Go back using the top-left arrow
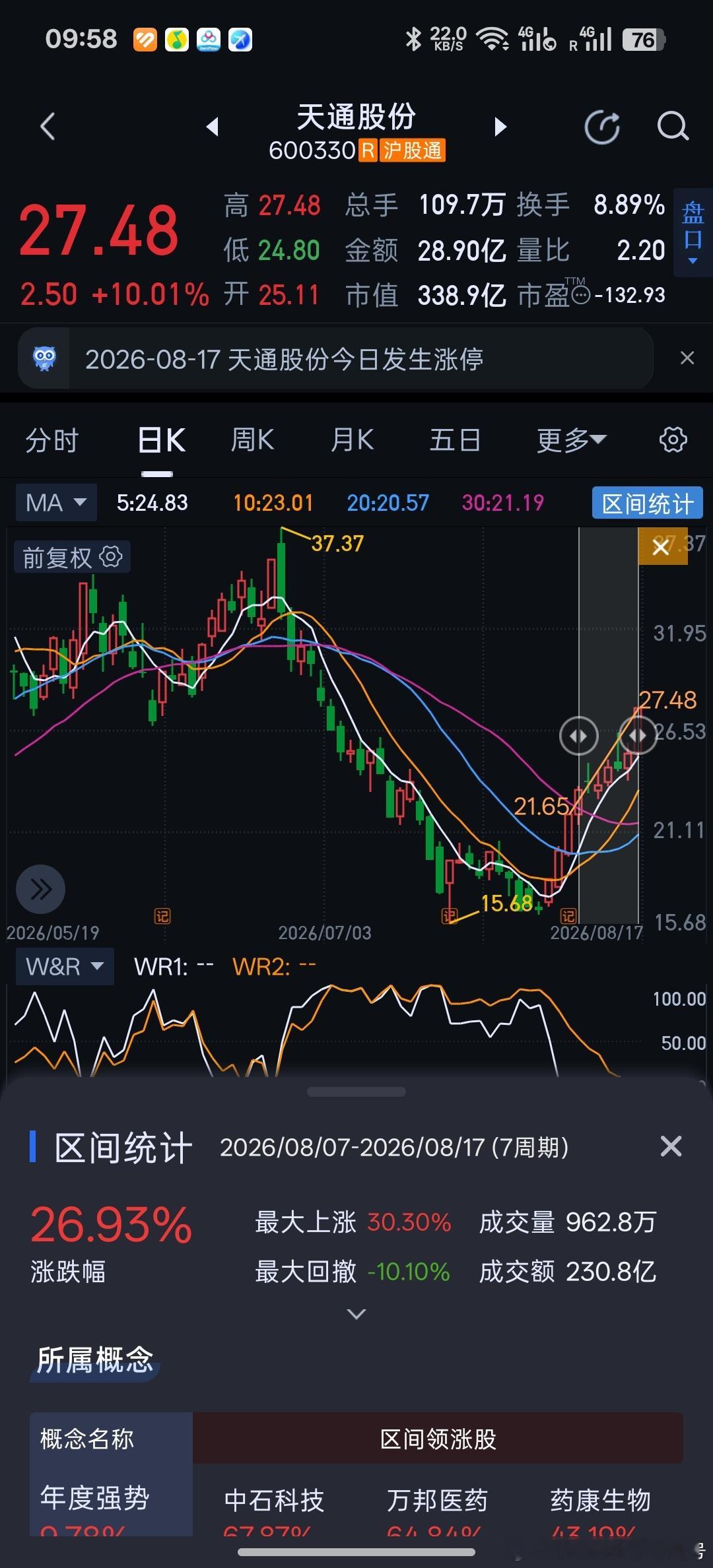 [x=48, y=127]
